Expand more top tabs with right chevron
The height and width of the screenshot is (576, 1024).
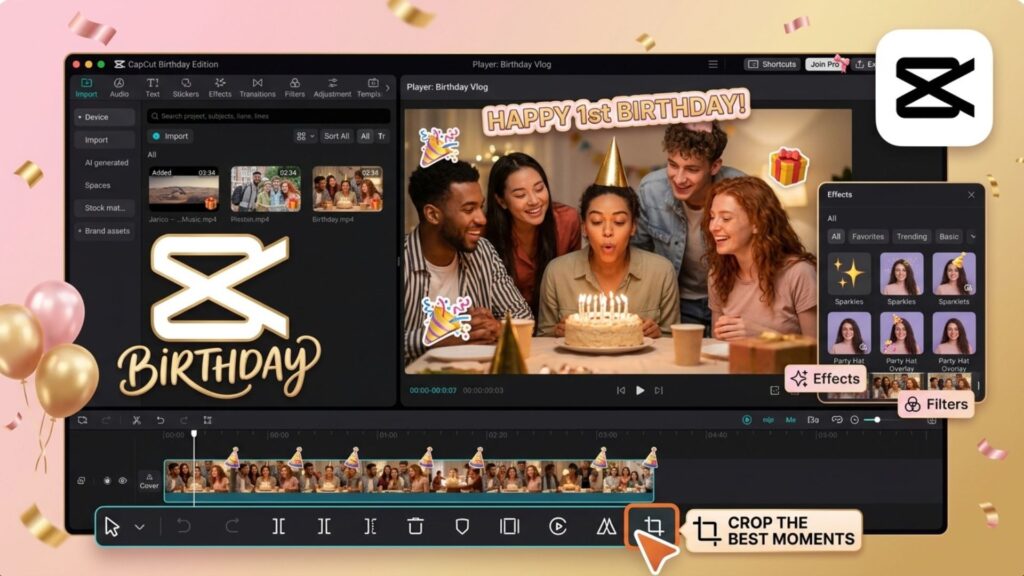387,88
